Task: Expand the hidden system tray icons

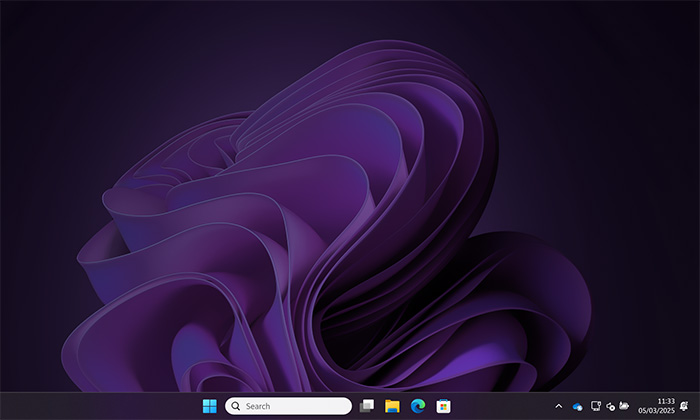Action: pos(558,406)
